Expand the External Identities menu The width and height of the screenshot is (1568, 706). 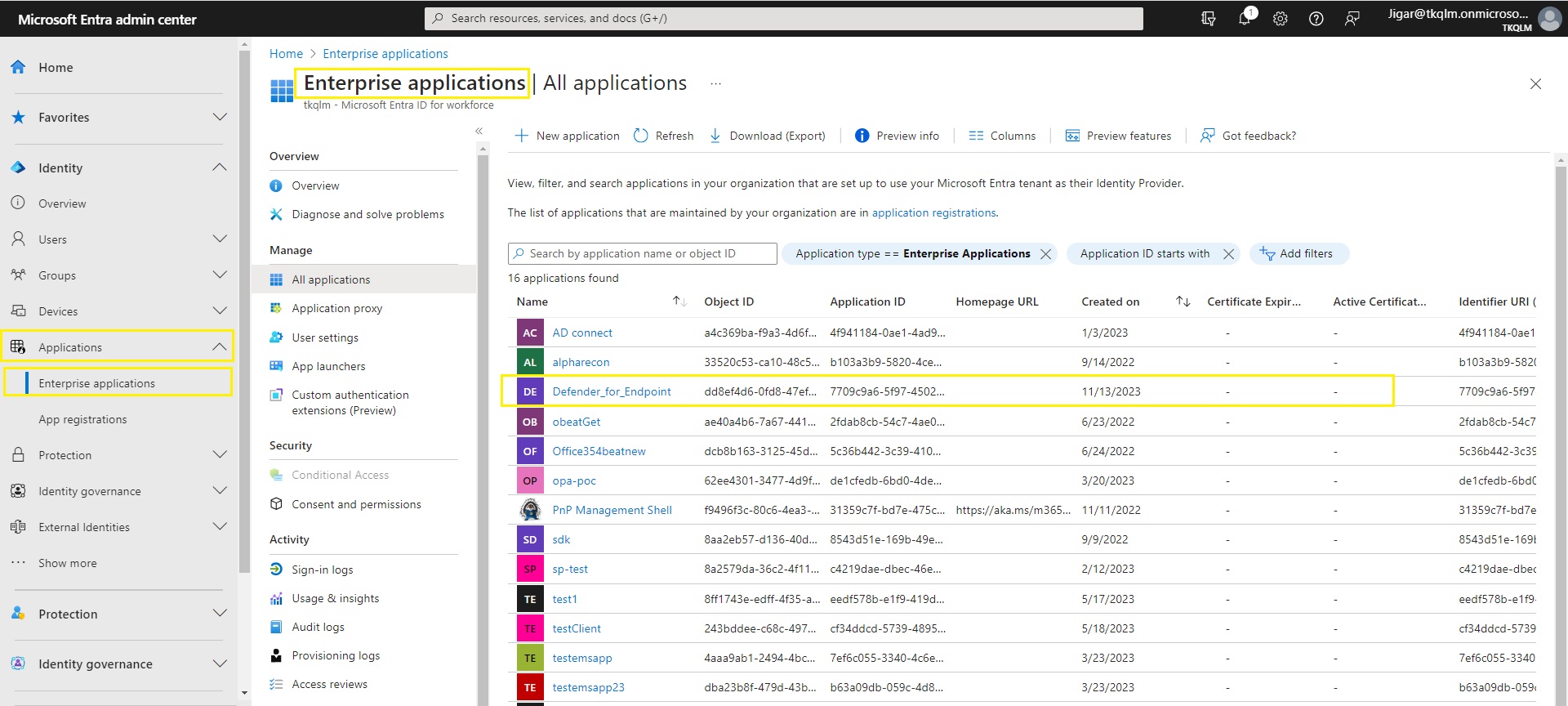[220, 526]
